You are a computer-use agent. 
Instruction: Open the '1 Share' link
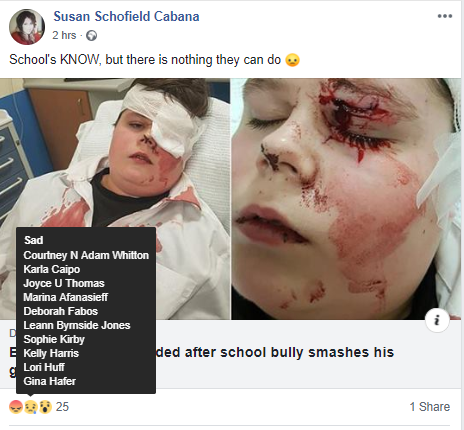coord(430,407)
